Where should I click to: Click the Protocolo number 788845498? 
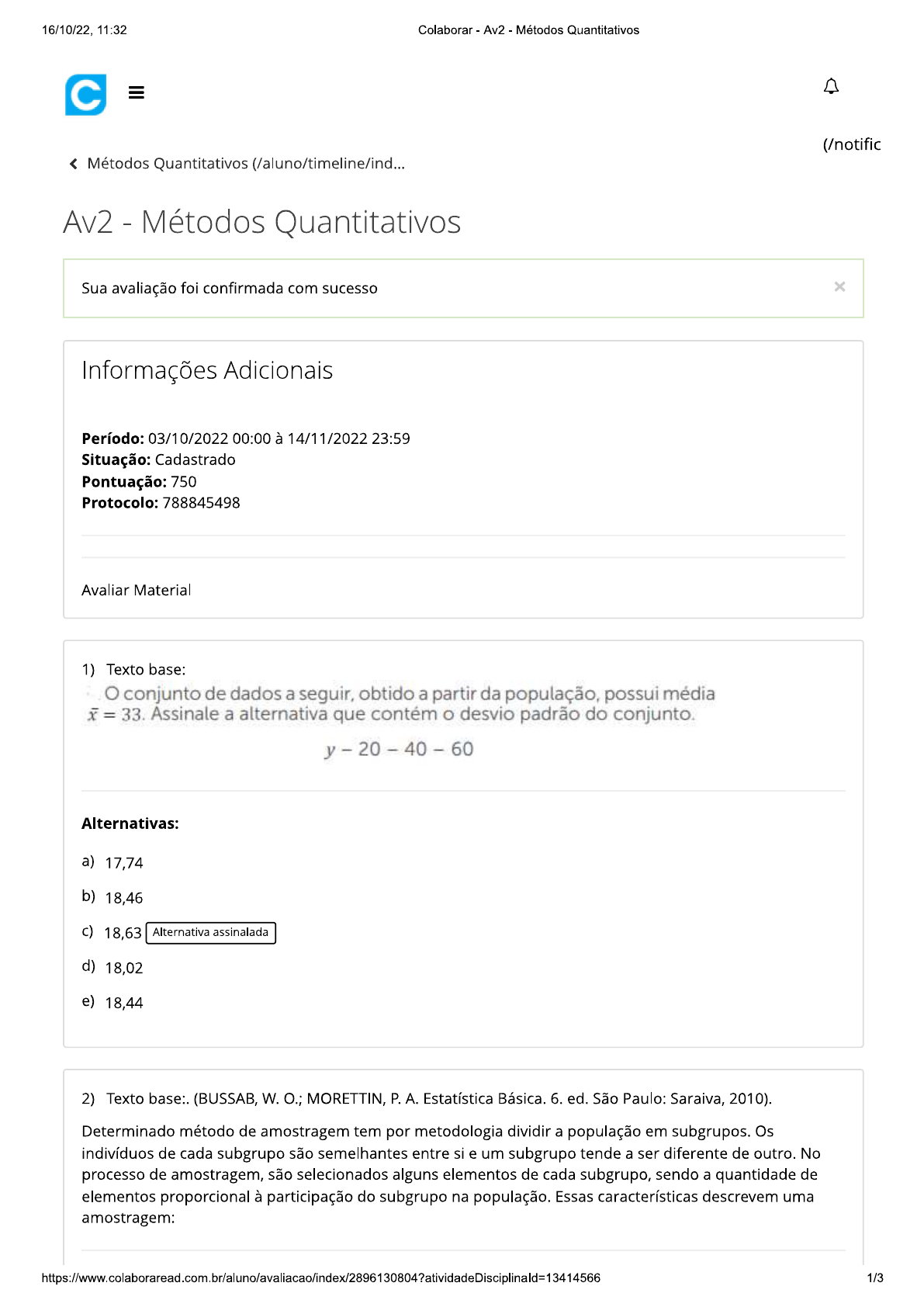[201, 503]
